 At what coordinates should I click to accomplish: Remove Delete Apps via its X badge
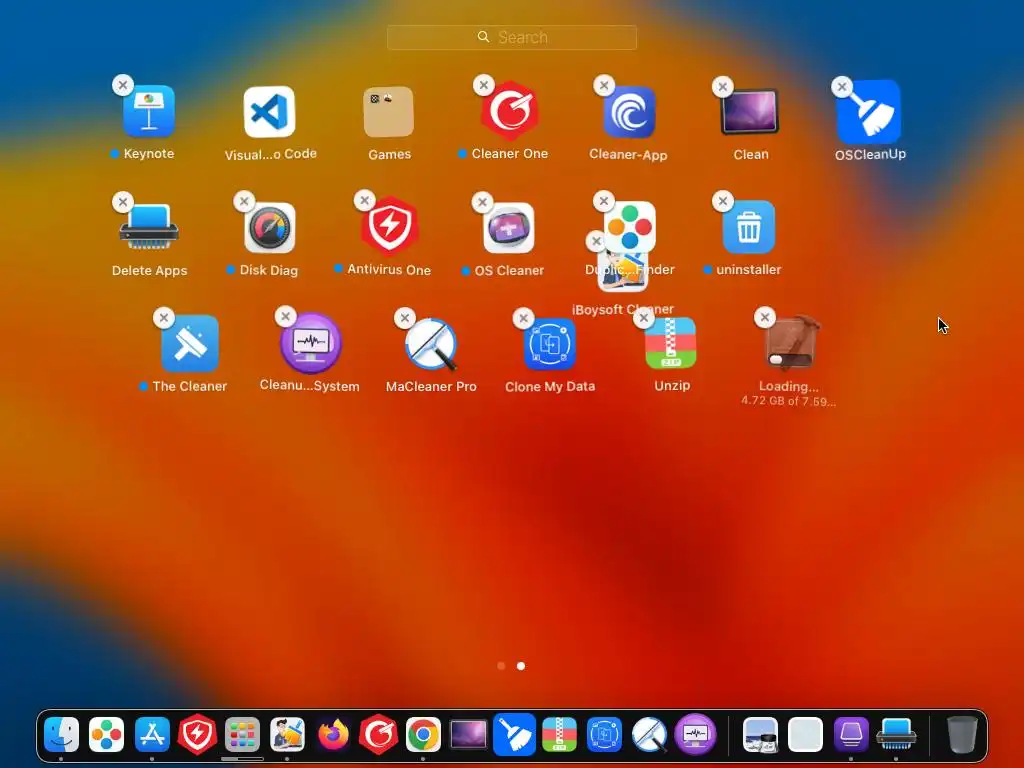123,202
